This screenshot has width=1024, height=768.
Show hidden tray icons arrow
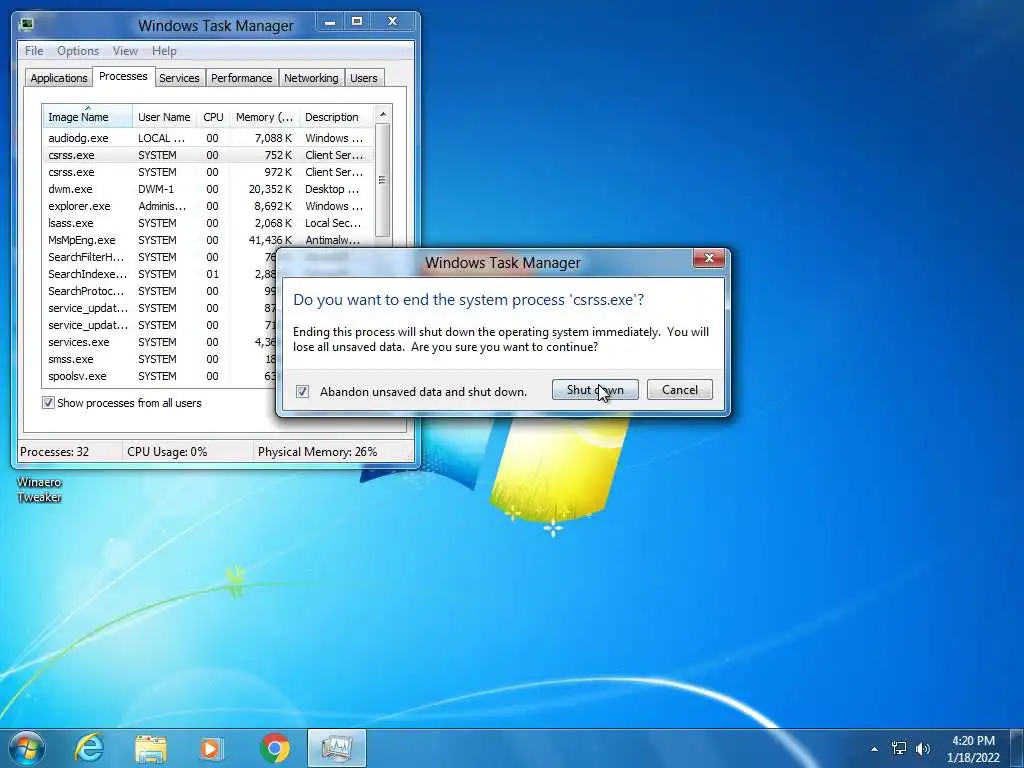874,749
